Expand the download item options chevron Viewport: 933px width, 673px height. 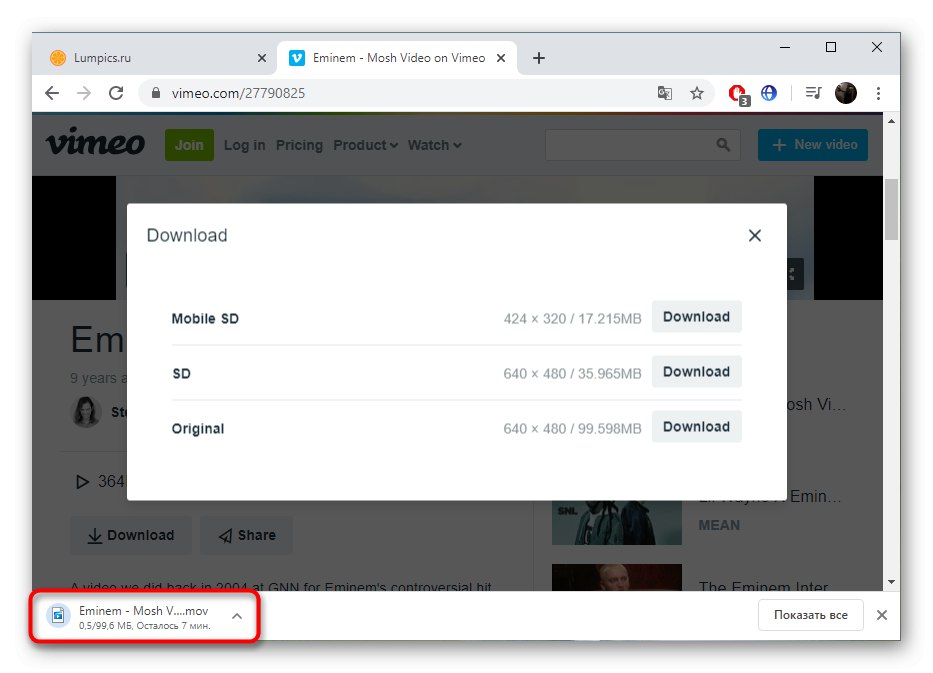click(x=237, y=616)
